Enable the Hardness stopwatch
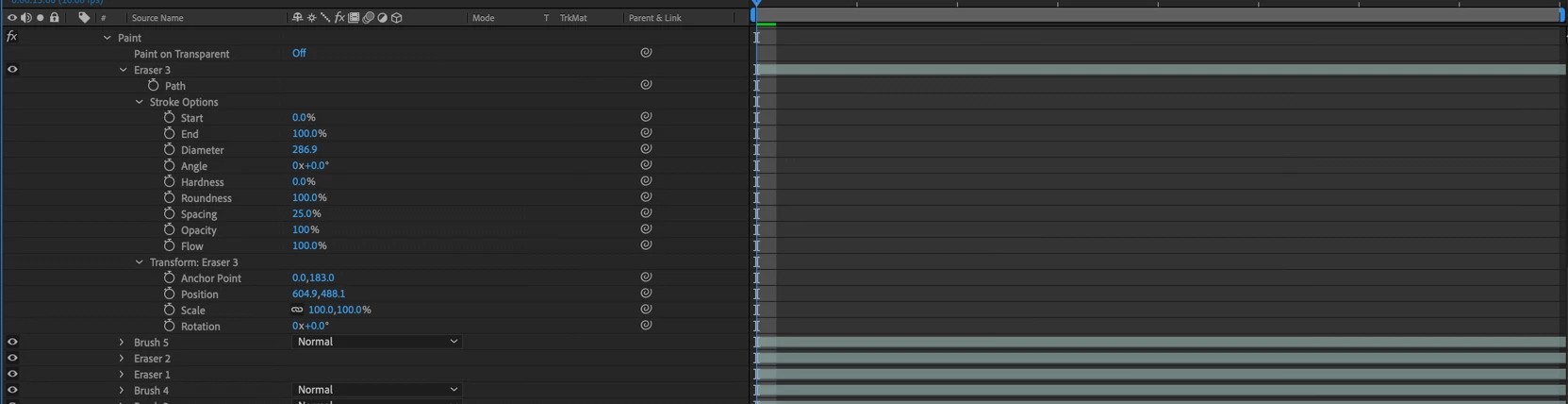 coord(169,181)
